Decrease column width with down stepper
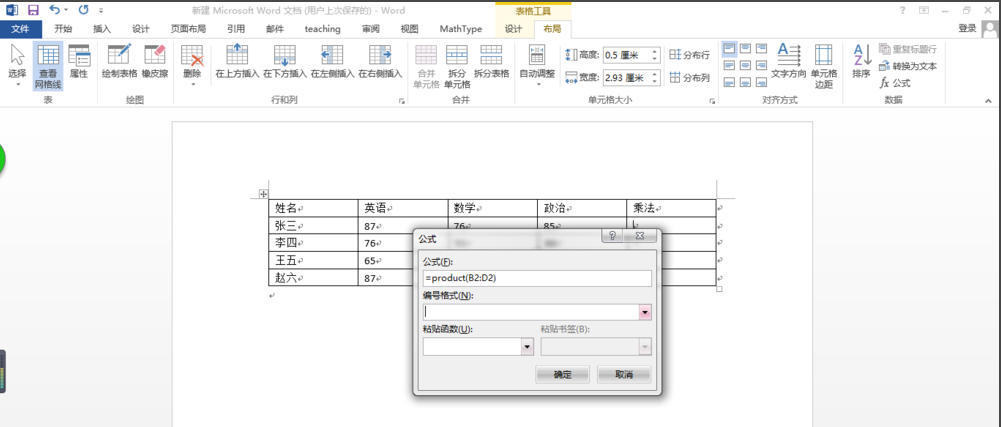 click(655, 82)
